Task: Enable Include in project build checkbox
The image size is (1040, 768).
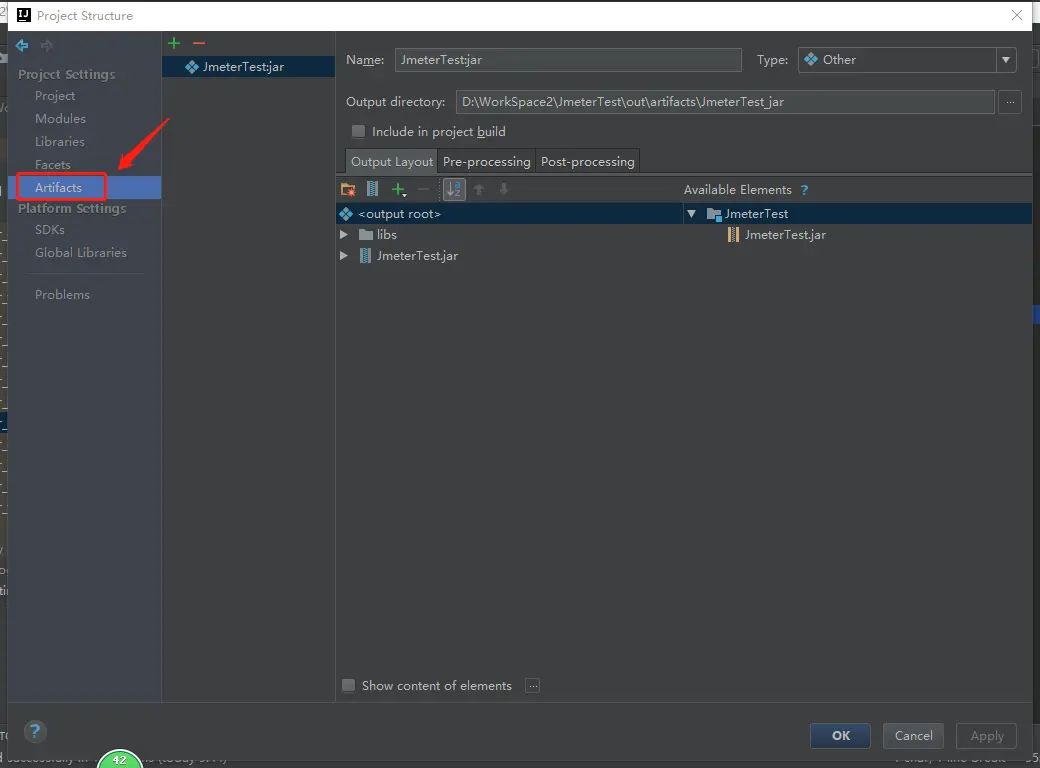Action: [358, 131]
